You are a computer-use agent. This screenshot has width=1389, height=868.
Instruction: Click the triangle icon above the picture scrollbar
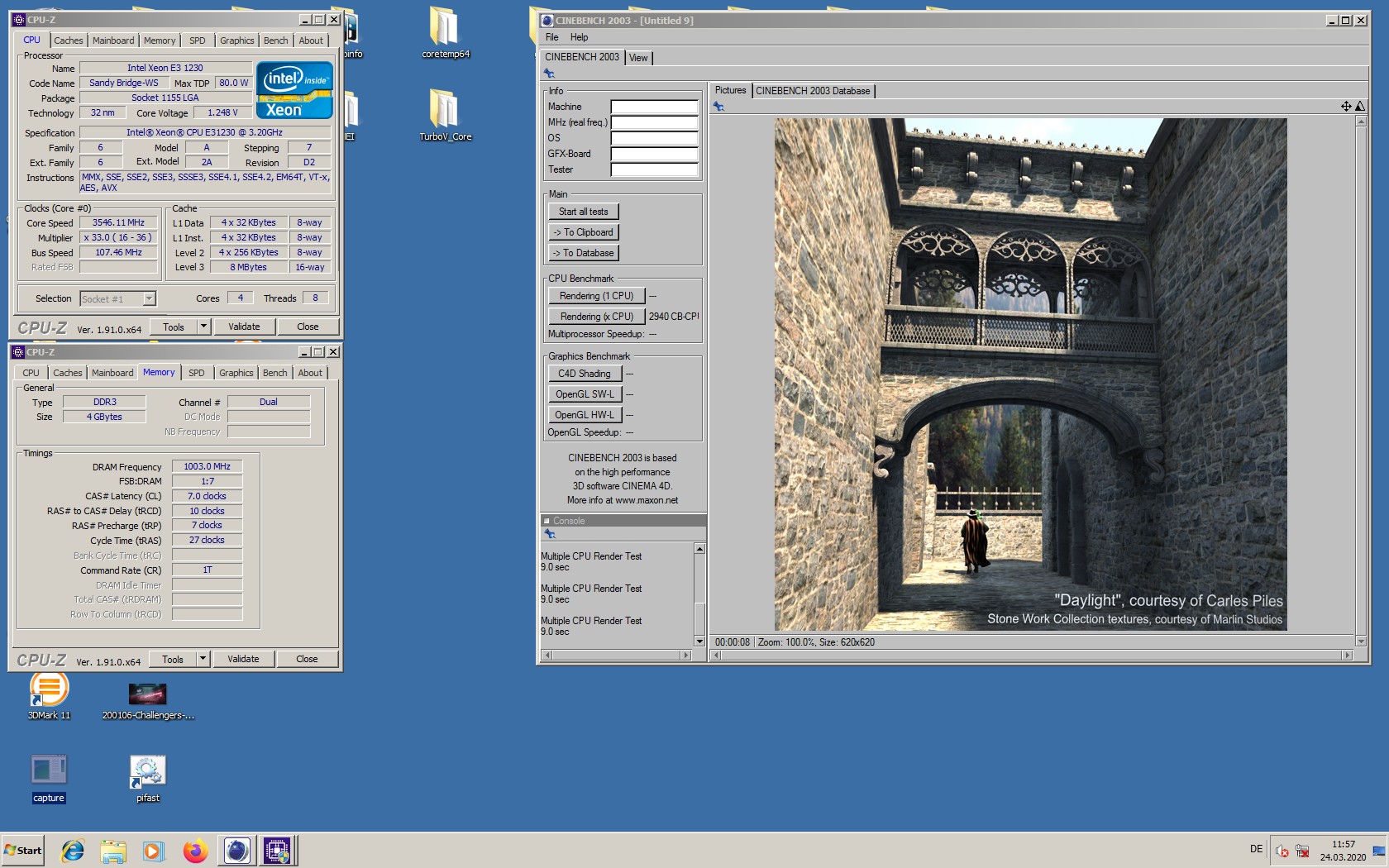(x=1360, y=106)
